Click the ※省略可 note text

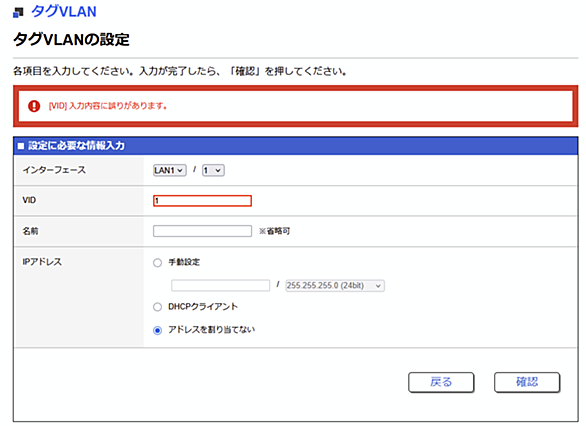point(274,231)
